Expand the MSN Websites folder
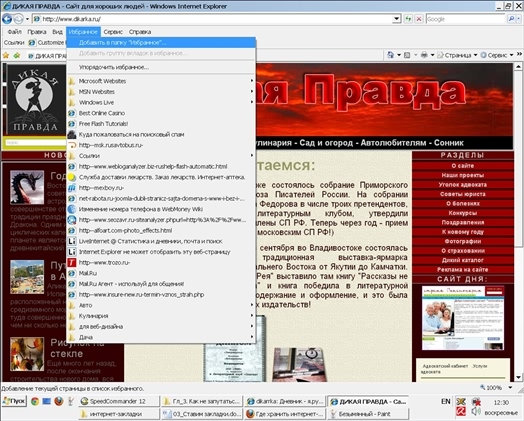This screenshot has width=524, height=421. point(161,92)
